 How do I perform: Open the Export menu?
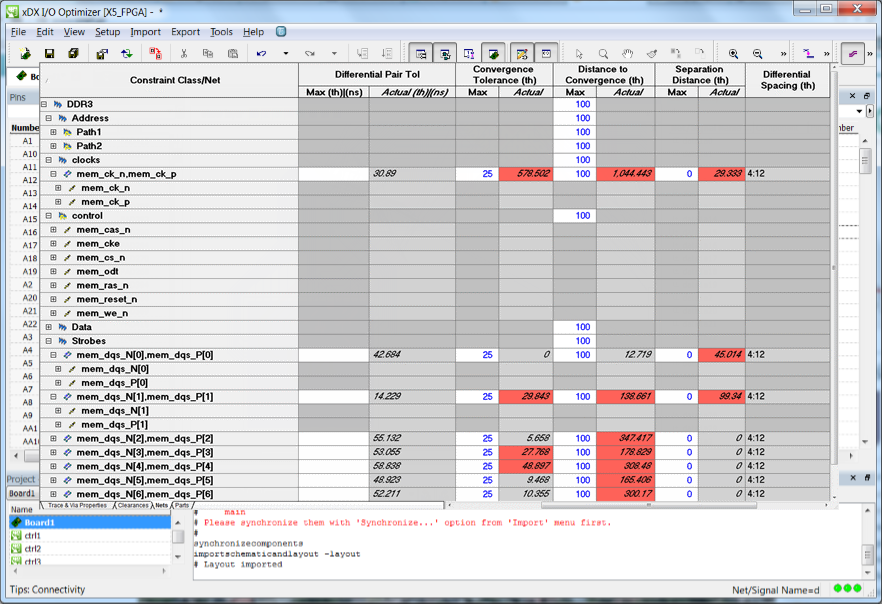(186, 32)
